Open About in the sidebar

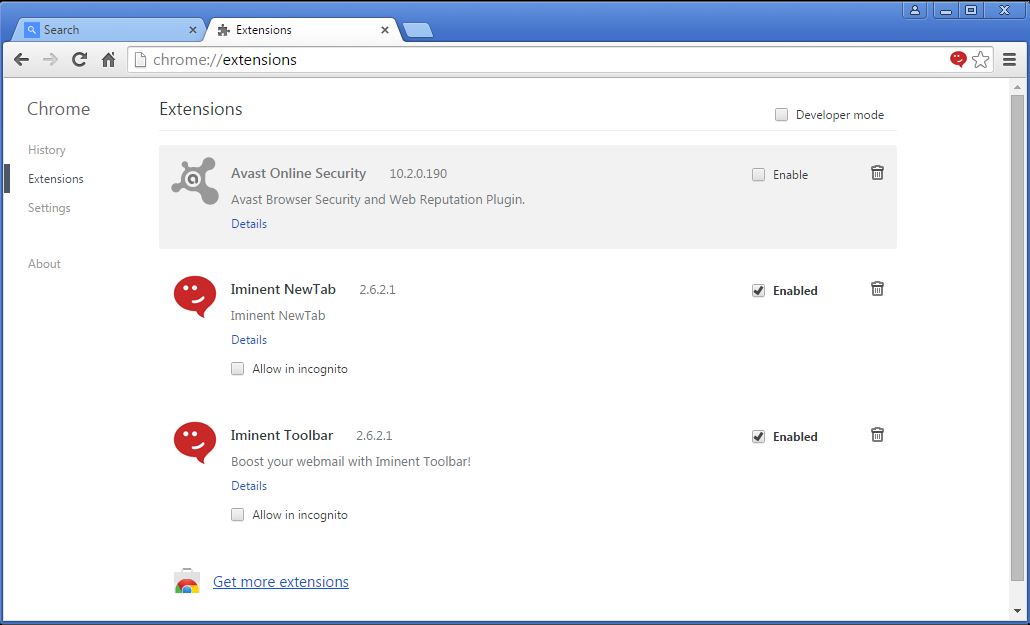pyautogui.click(x=44, y=264)
